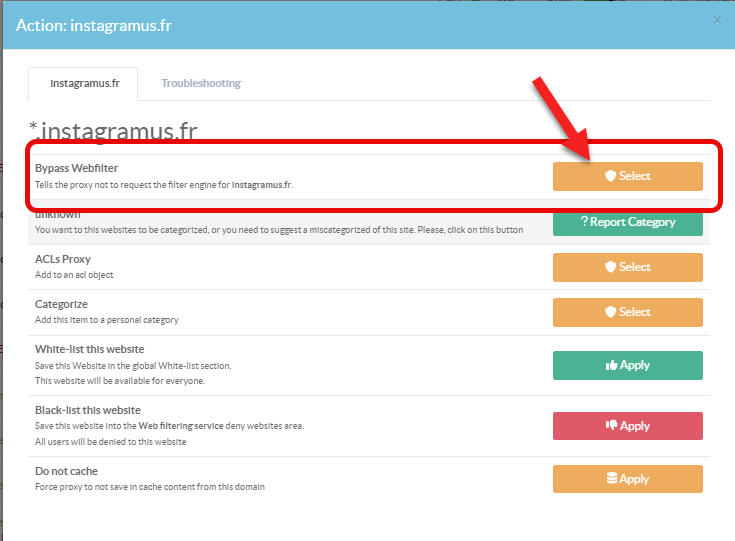735x541 pixels.
Task: Click the '*.instagramus.fr' large heading
Action: click(x=113, y=130)
